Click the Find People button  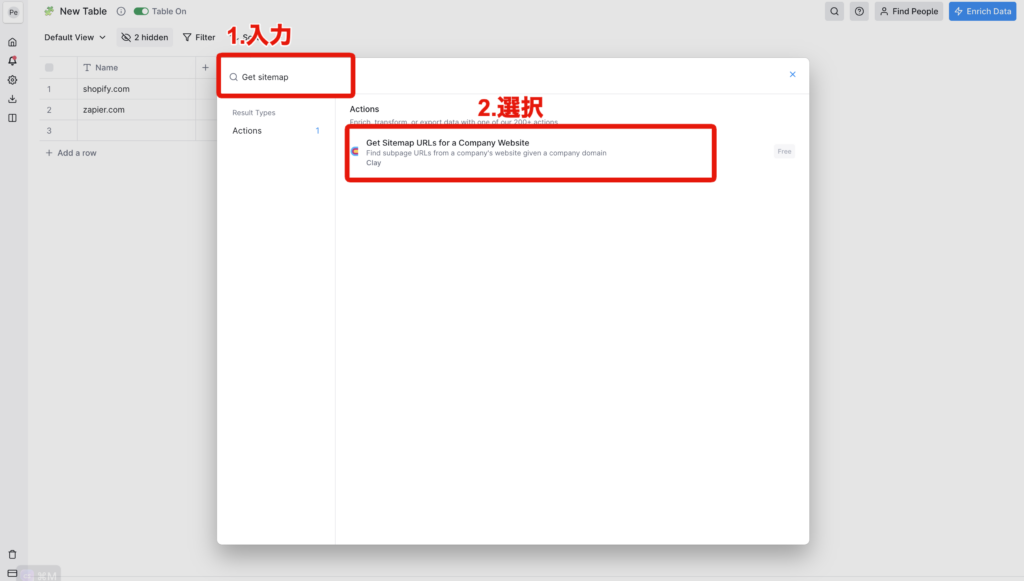pos(908,11)
